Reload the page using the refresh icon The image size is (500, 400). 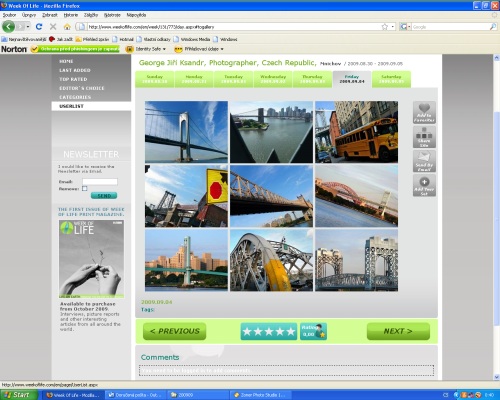point(39,27)
